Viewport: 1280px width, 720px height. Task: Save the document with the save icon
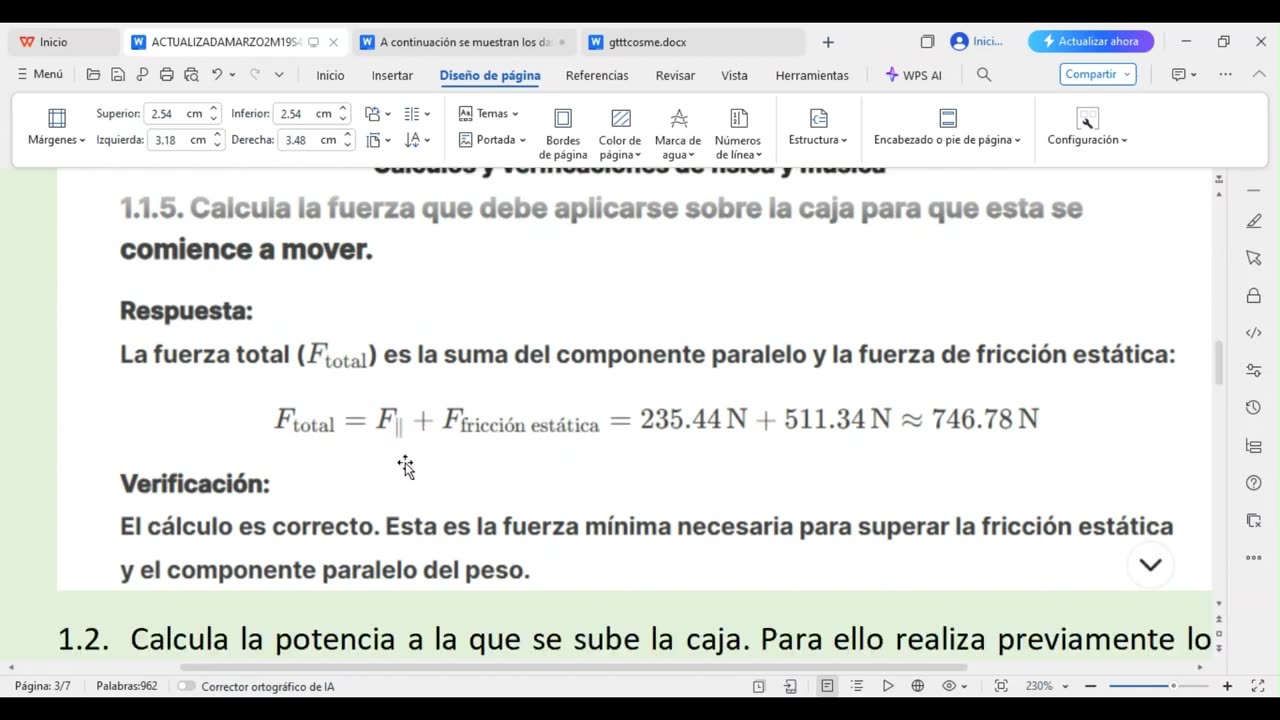118,75
